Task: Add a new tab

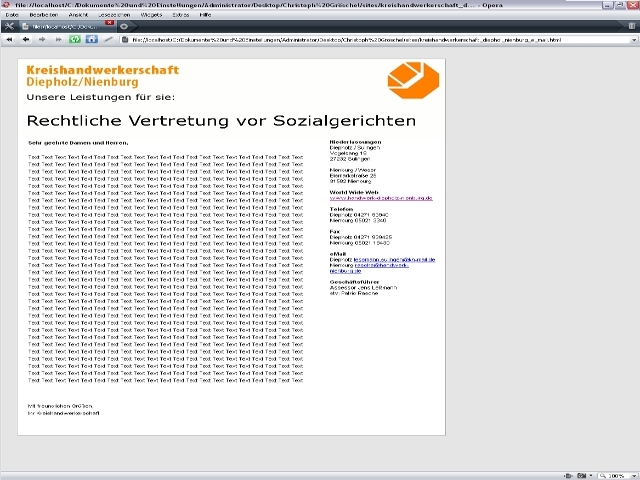Action: (x=123, y=26)
